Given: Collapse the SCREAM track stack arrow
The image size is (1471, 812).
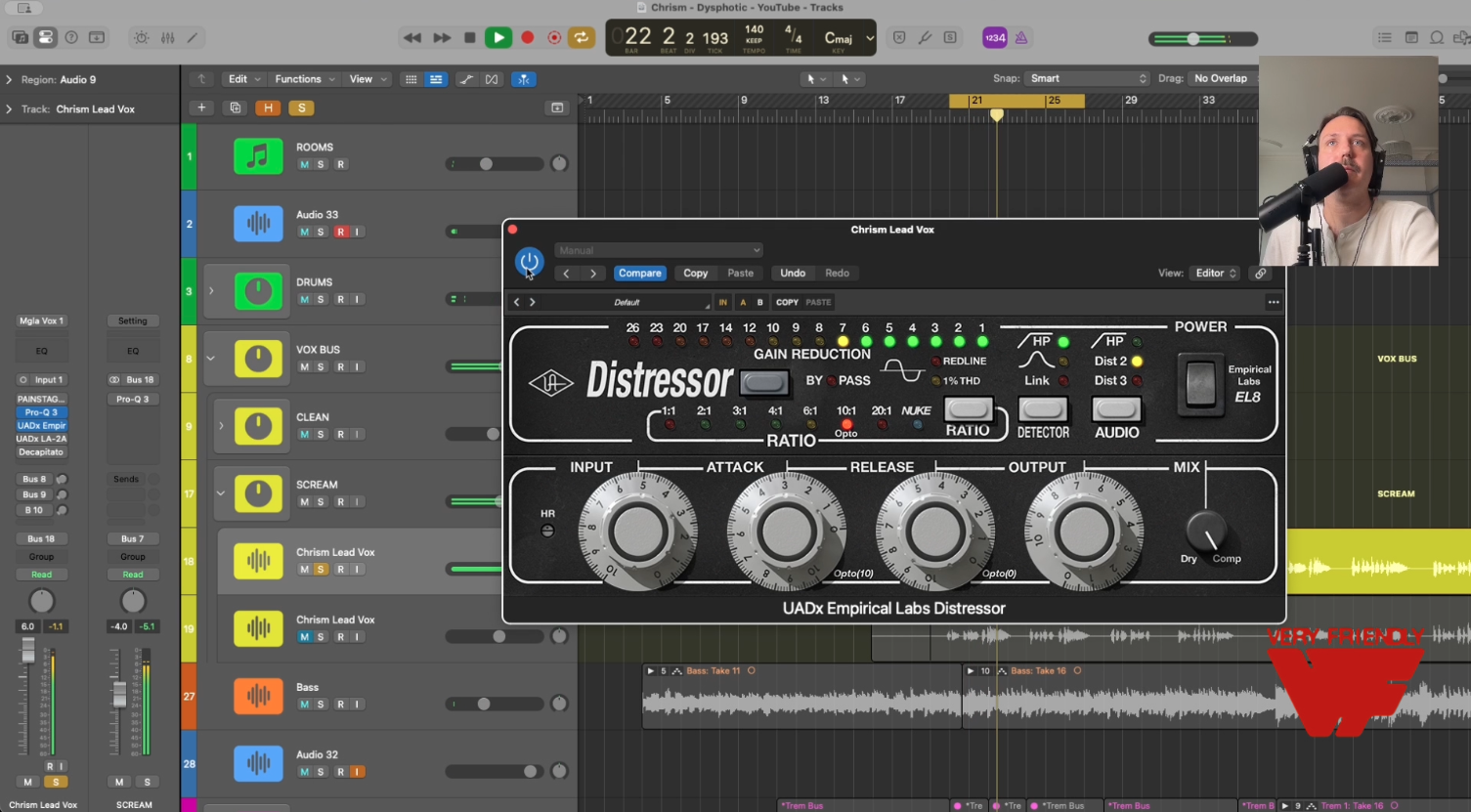Looking at the screenshot, I should pyautogui.click(x=221, y=493).
